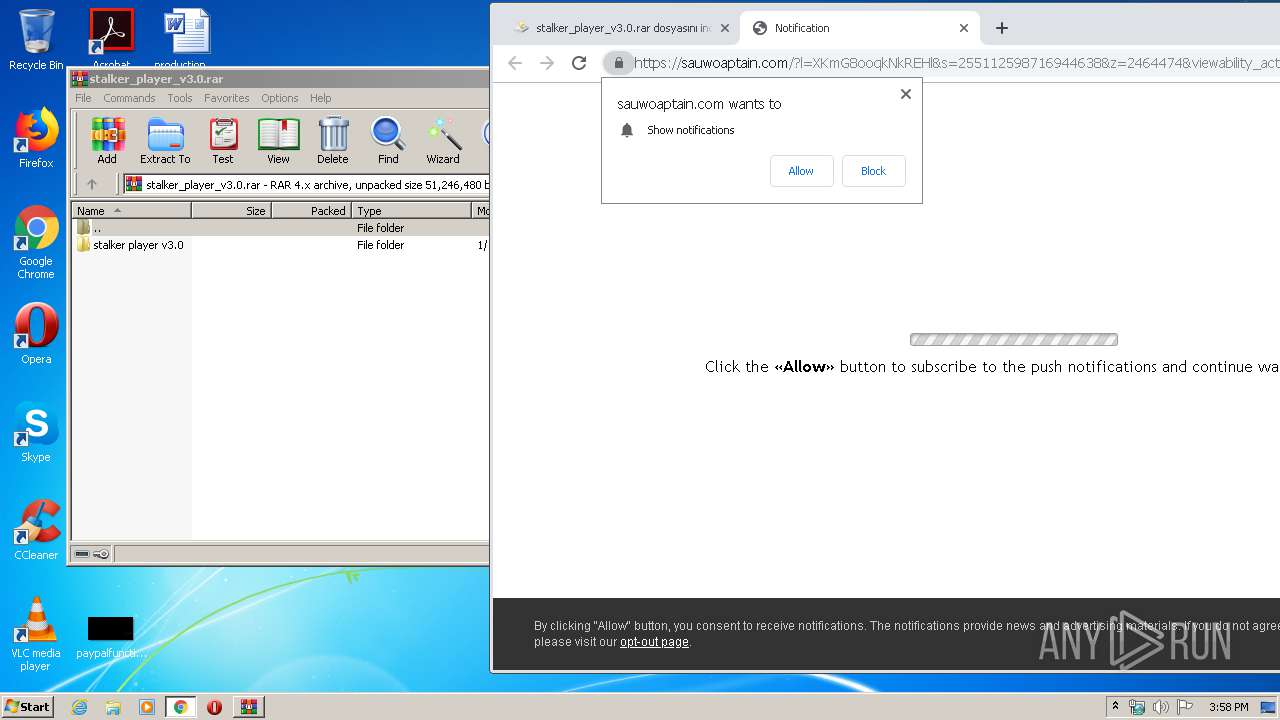Screen dimensions: 1280x720
Task: Click the striped loading progress bar
Action: click(x=1014, y=340)
